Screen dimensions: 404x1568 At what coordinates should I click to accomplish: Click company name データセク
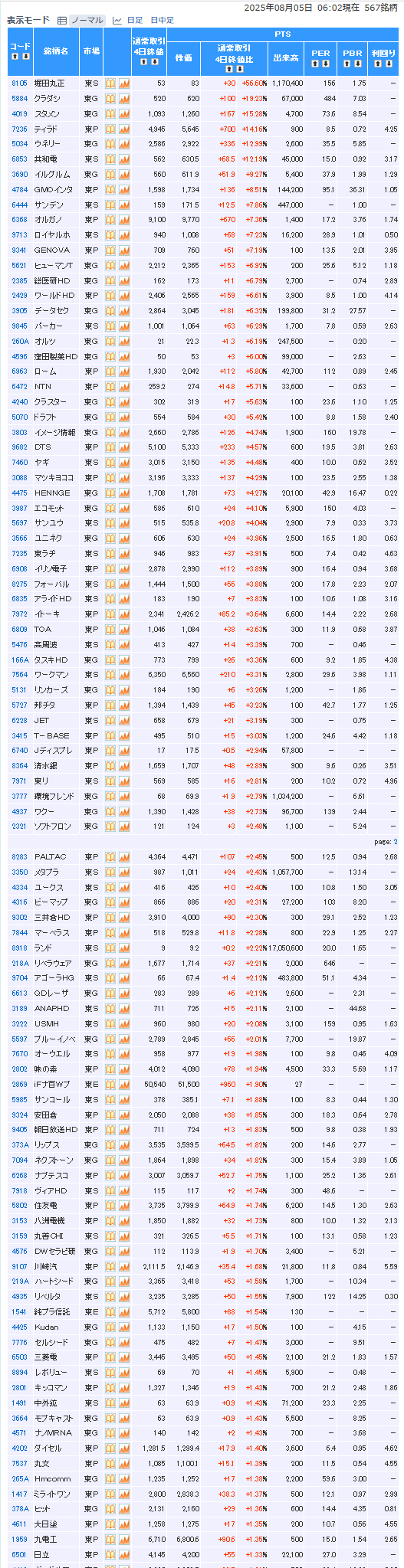[x=52, y=311]
